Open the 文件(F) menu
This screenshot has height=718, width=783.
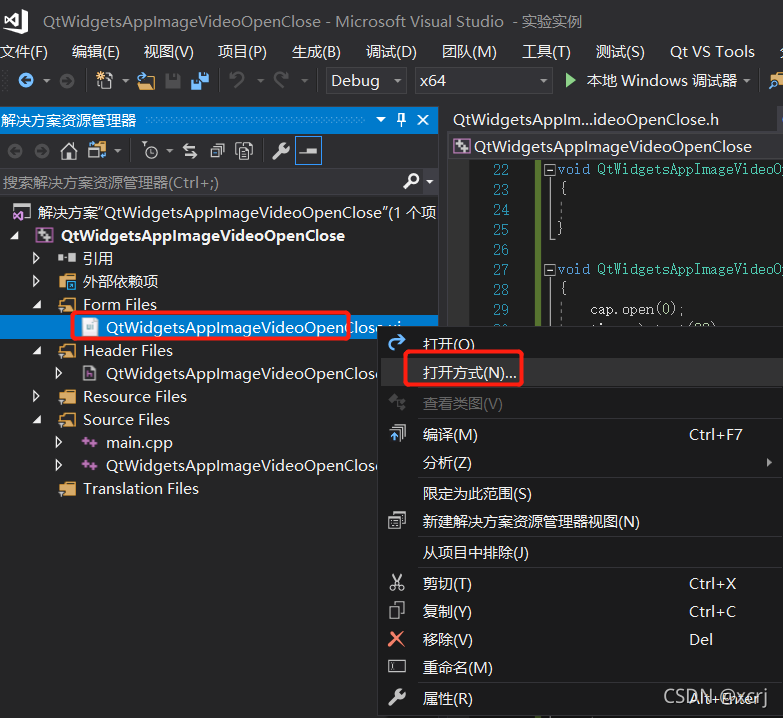[x=23, y=52]
